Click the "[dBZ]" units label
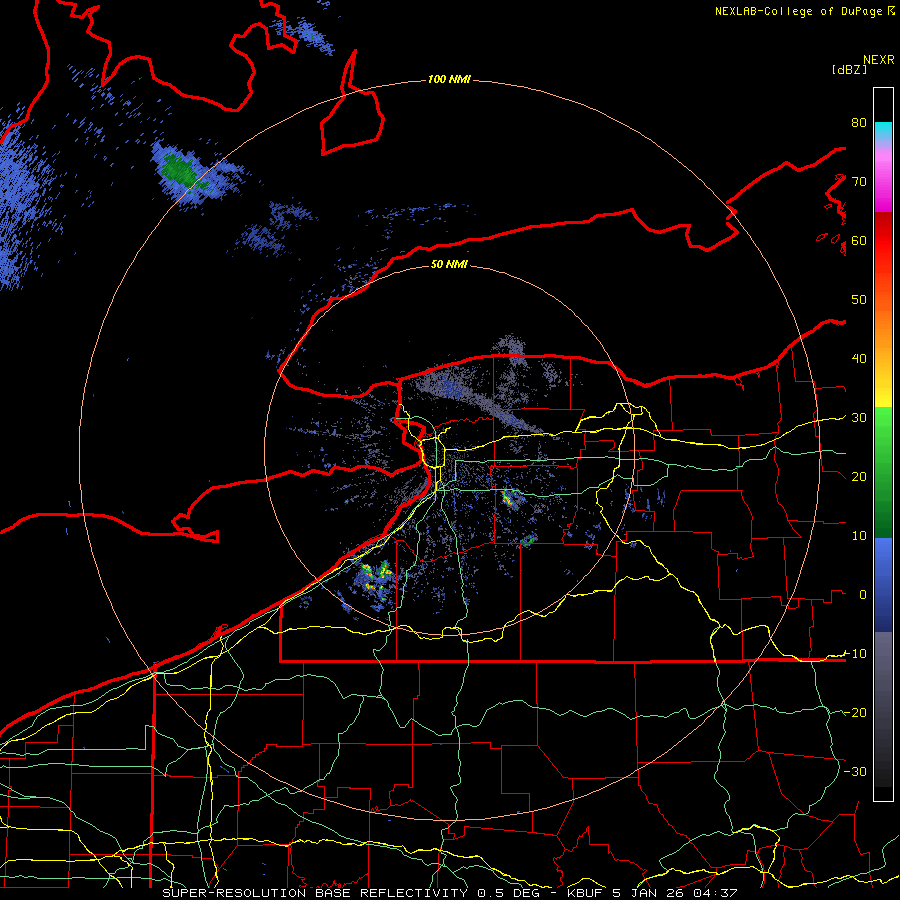The height and width of the screenshot is (900, 900). [x=849, y=69]
